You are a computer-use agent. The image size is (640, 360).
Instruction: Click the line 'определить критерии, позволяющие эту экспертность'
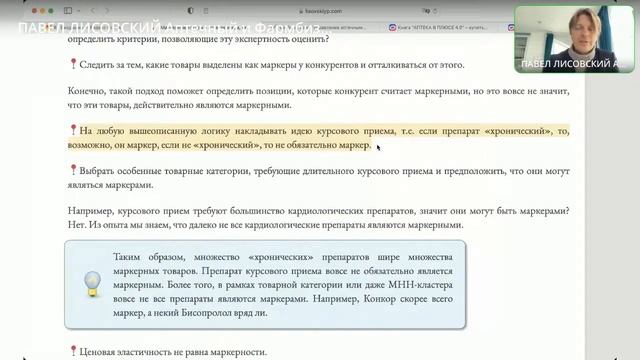(198, 39)
